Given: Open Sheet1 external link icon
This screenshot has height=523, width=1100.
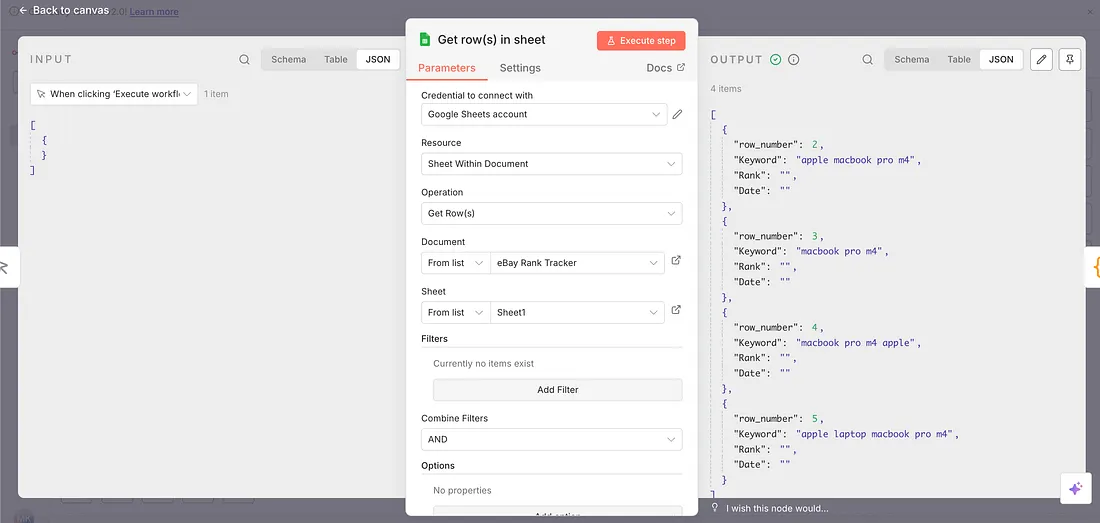Looking at the screenshot, I should (x=676, y=311).
